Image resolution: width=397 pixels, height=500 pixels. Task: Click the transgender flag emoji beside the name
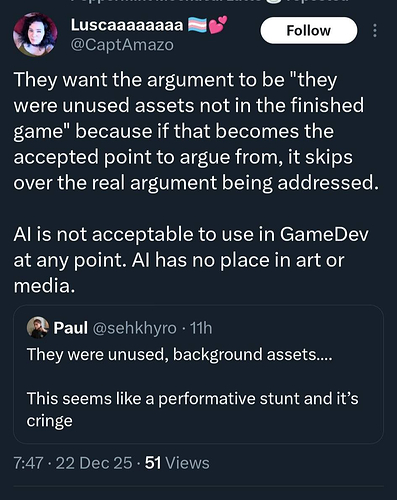198,25
